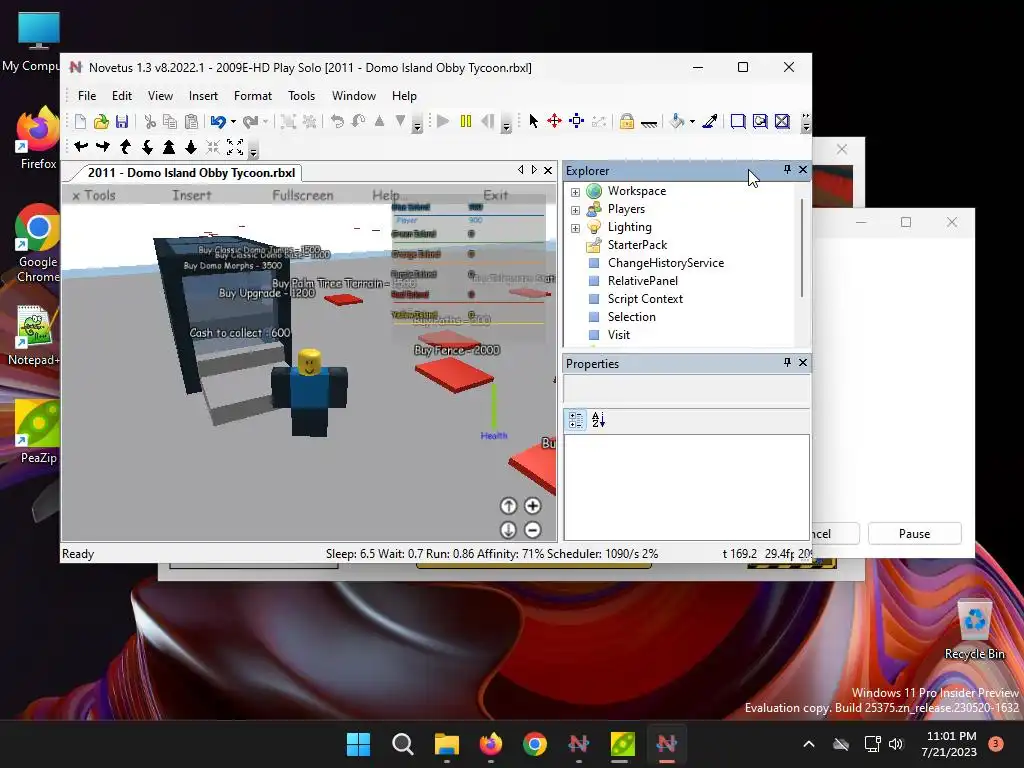Open the File menu
Image resolution: width=1024 pixels, height=768 pixels.
(x=87, y=95)
